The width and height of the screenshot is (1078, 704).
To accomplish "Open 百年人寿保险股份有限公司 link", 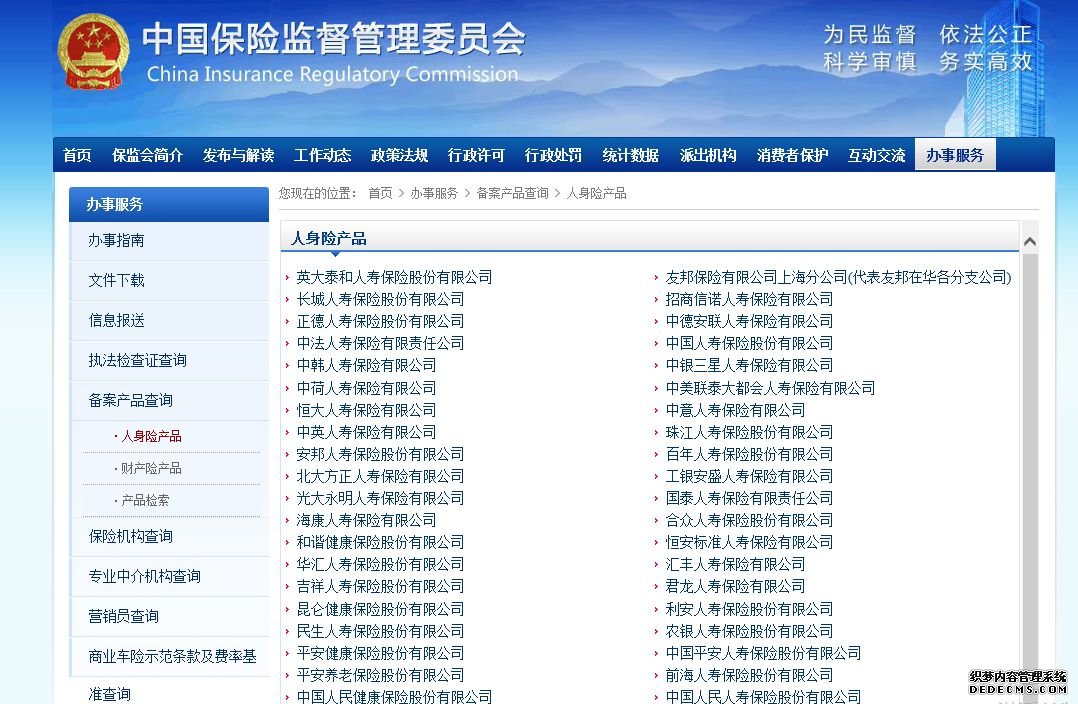I will point(749,454).
